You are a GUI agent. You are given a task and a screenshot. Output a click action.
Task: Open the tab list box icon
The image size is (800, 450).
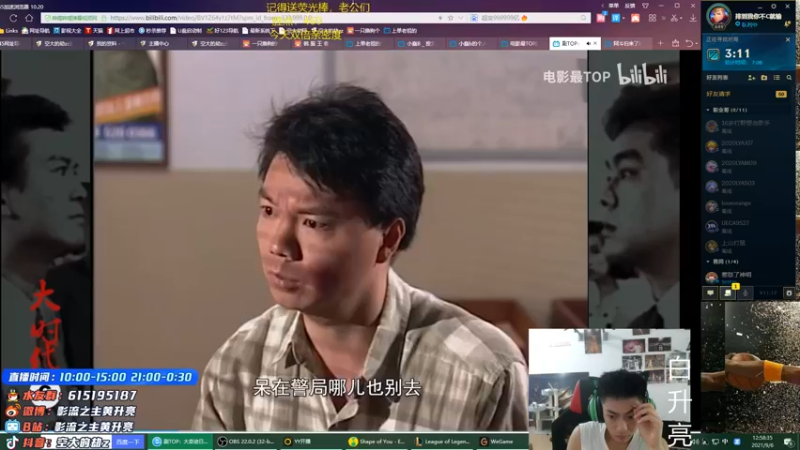[x=676, y=43]
